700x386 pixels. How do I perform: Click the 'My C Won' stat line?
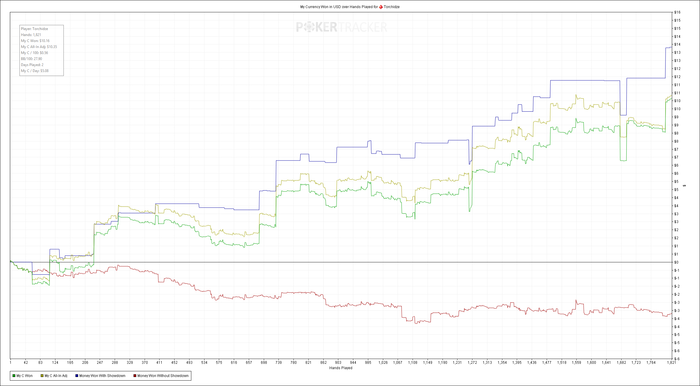pyautogui.click(x=35, y=40)
